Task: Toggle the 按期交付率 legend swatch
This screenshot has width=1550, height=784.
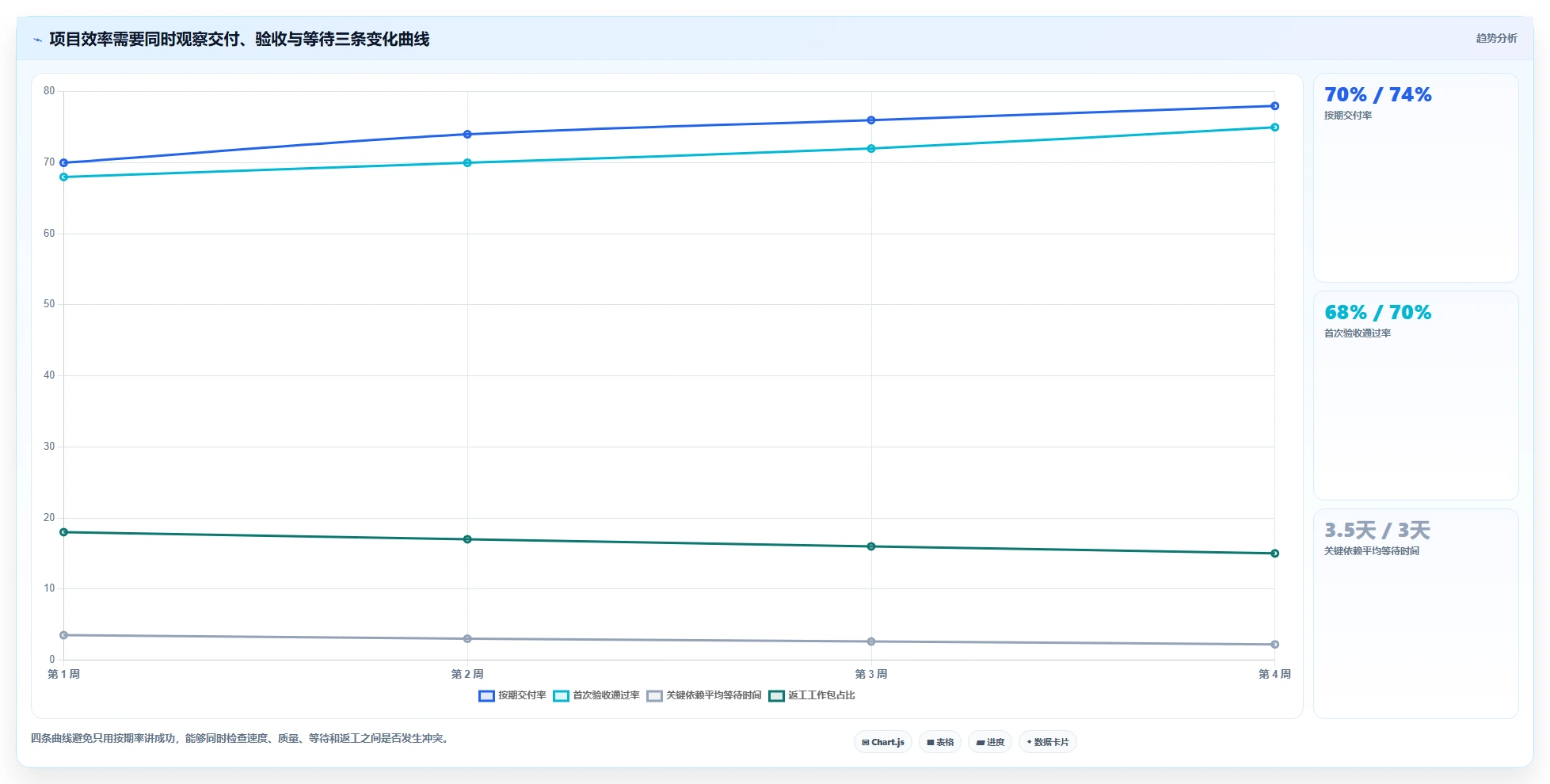Action: point(486,696)
